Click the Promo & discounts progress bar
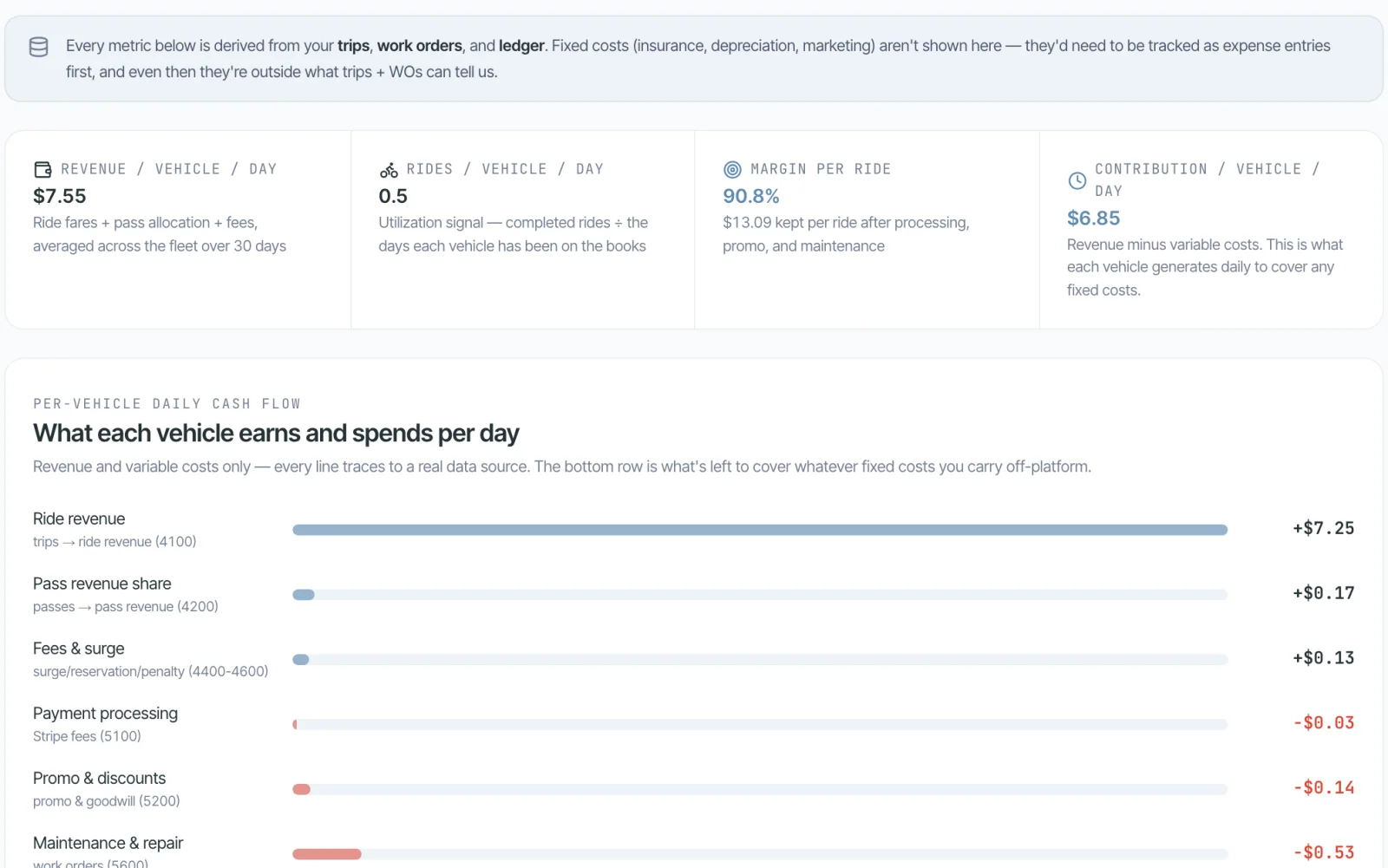Screen dimensions: 1388x868 (x=760, y=789)
